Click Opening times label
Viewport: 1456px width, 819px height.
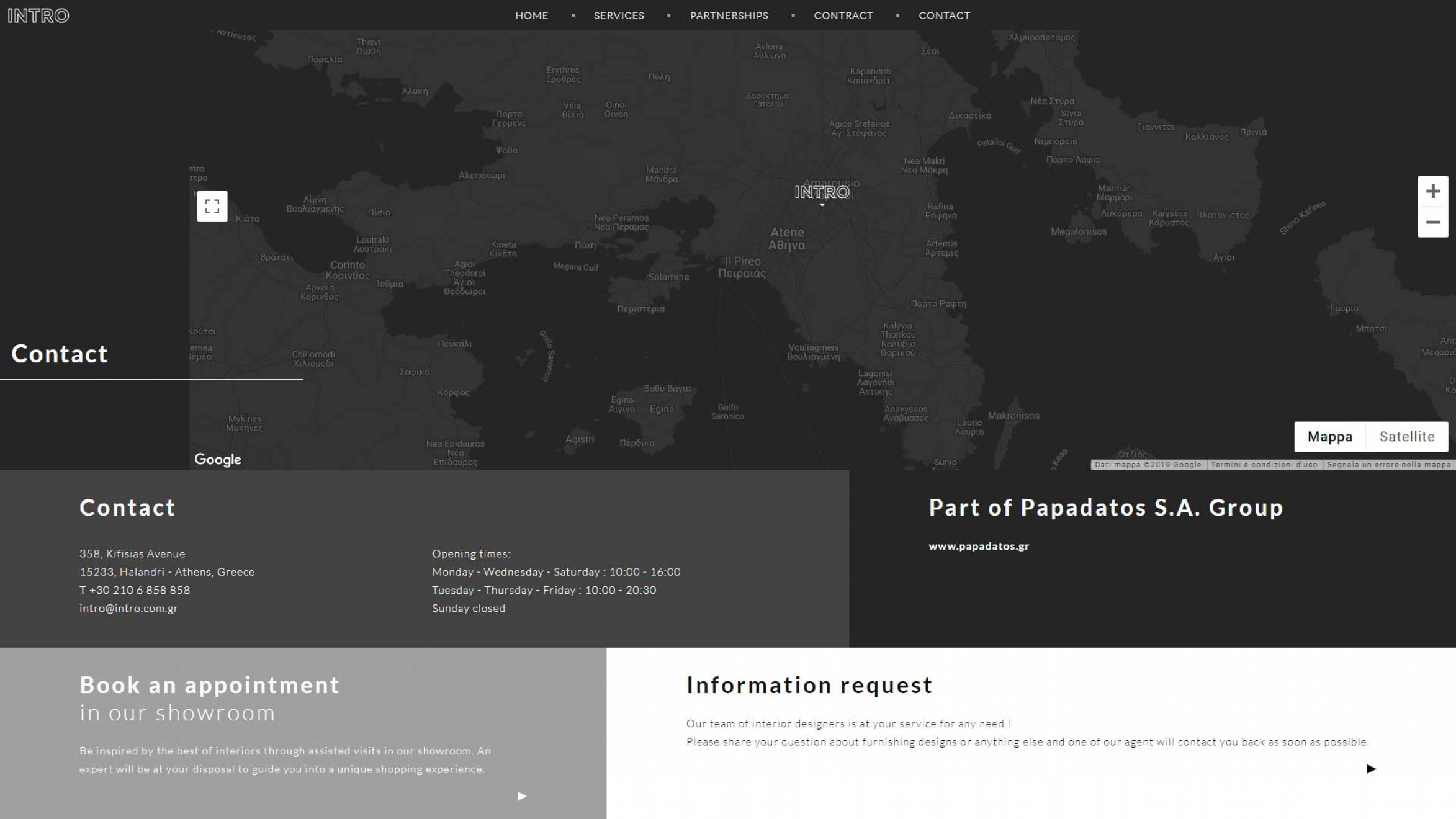[x=471, y=554]
